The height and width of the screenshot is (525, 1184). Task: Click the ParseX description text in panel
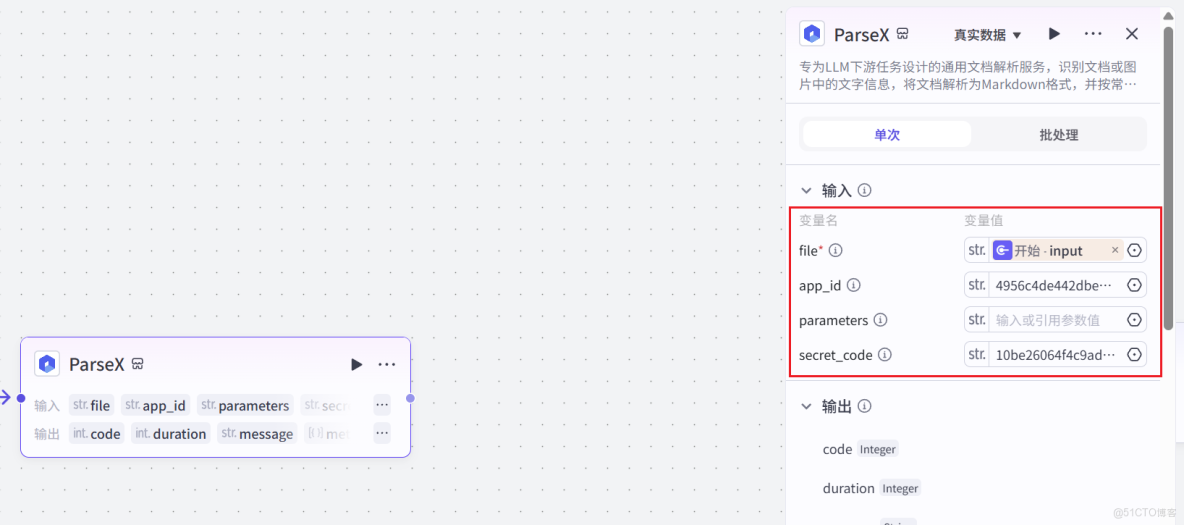pos(968,76)
